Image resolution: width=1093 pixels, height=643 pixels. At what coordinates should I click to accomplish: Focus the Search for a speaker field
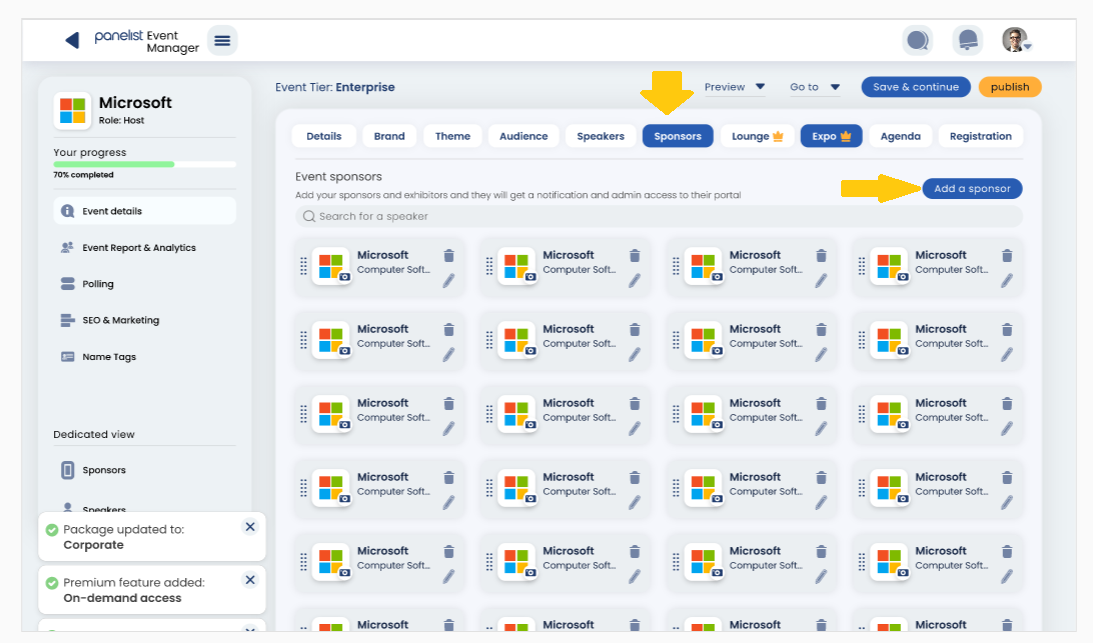(x=659, y=216)
